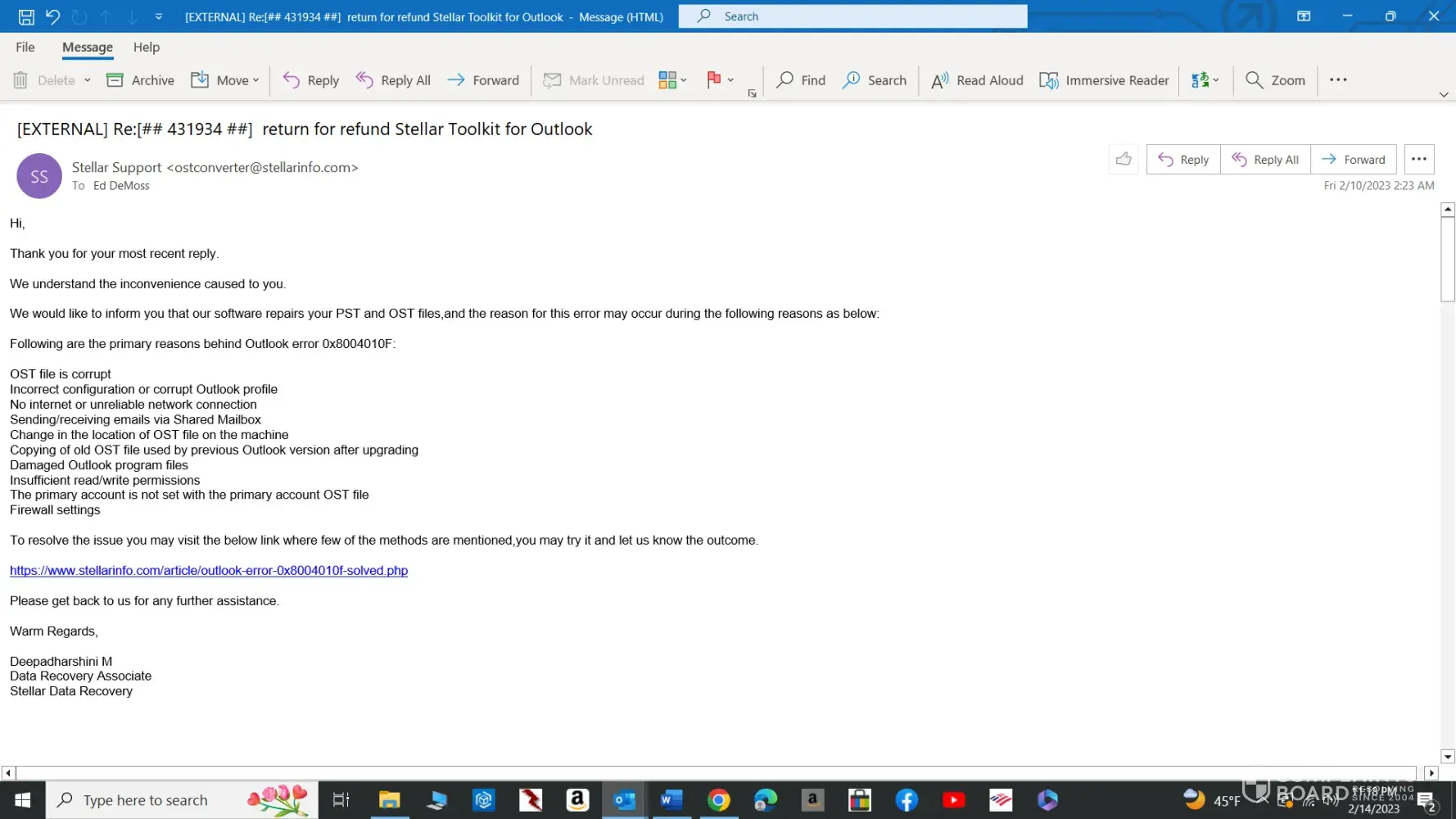Click the email subject line text
Screen dimensions: 1456x819
(x=305, y=129)
